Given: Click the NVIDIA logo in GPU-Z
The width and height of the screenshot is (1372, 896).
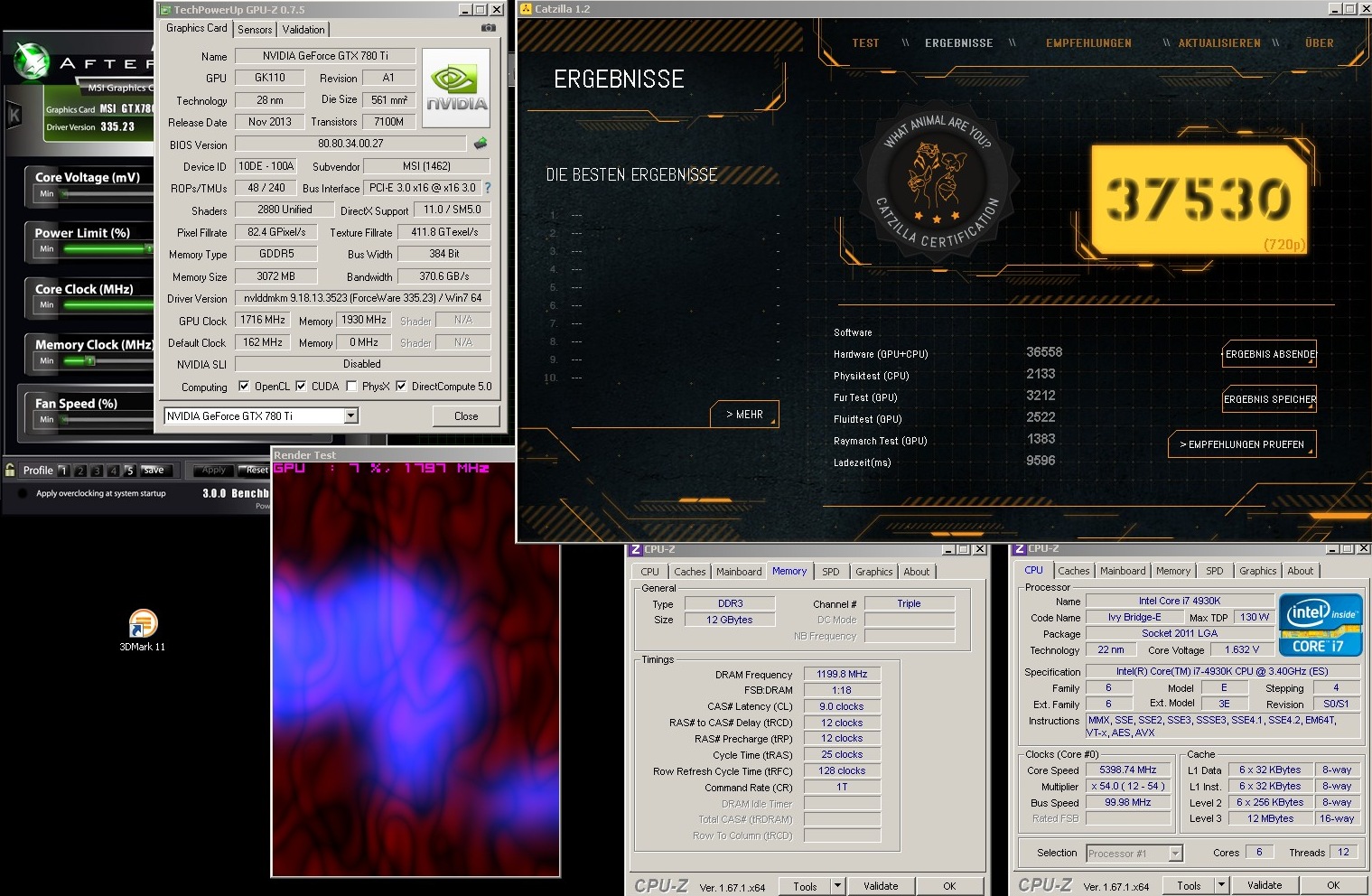Looking at the screenshot, I should point(456,89).
